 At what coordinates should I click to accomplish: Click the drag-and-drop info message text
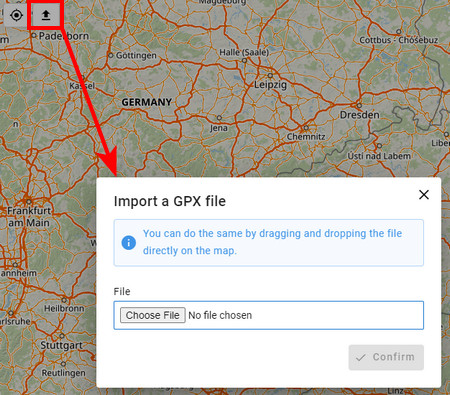pyautogui.click(x=272, y=242)
